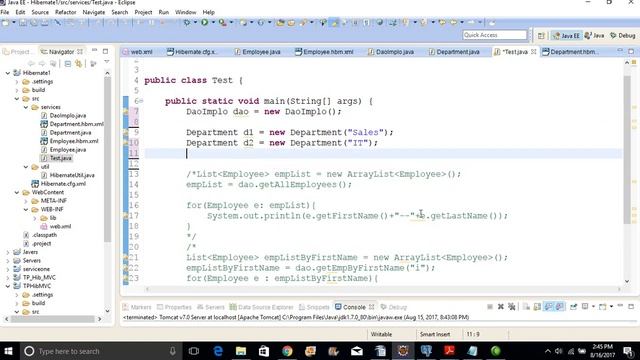
Task: Toggle Scroll Lock in Console toolbar
Action: [x=537, y=307]
